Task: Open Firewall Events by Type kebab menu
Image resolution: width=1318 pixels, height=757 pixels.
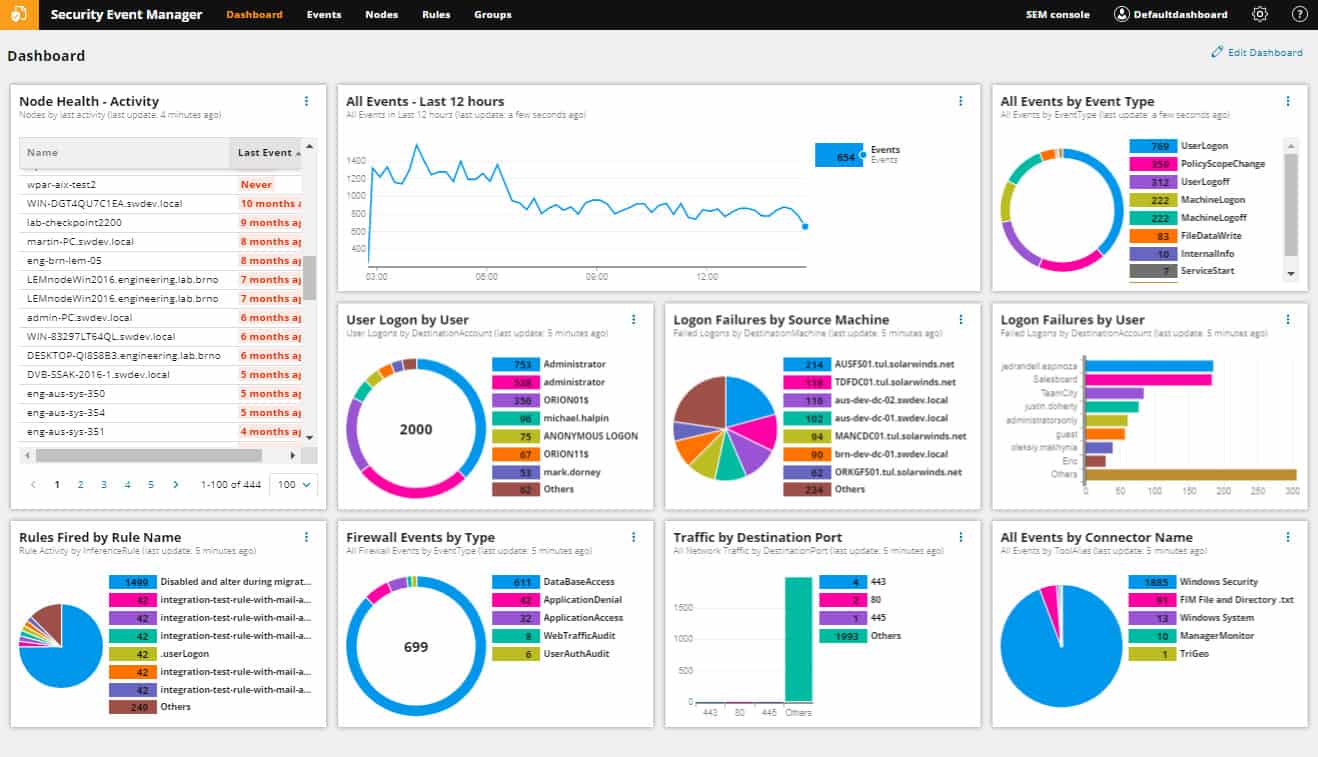Action: click(x=633, y=537)
